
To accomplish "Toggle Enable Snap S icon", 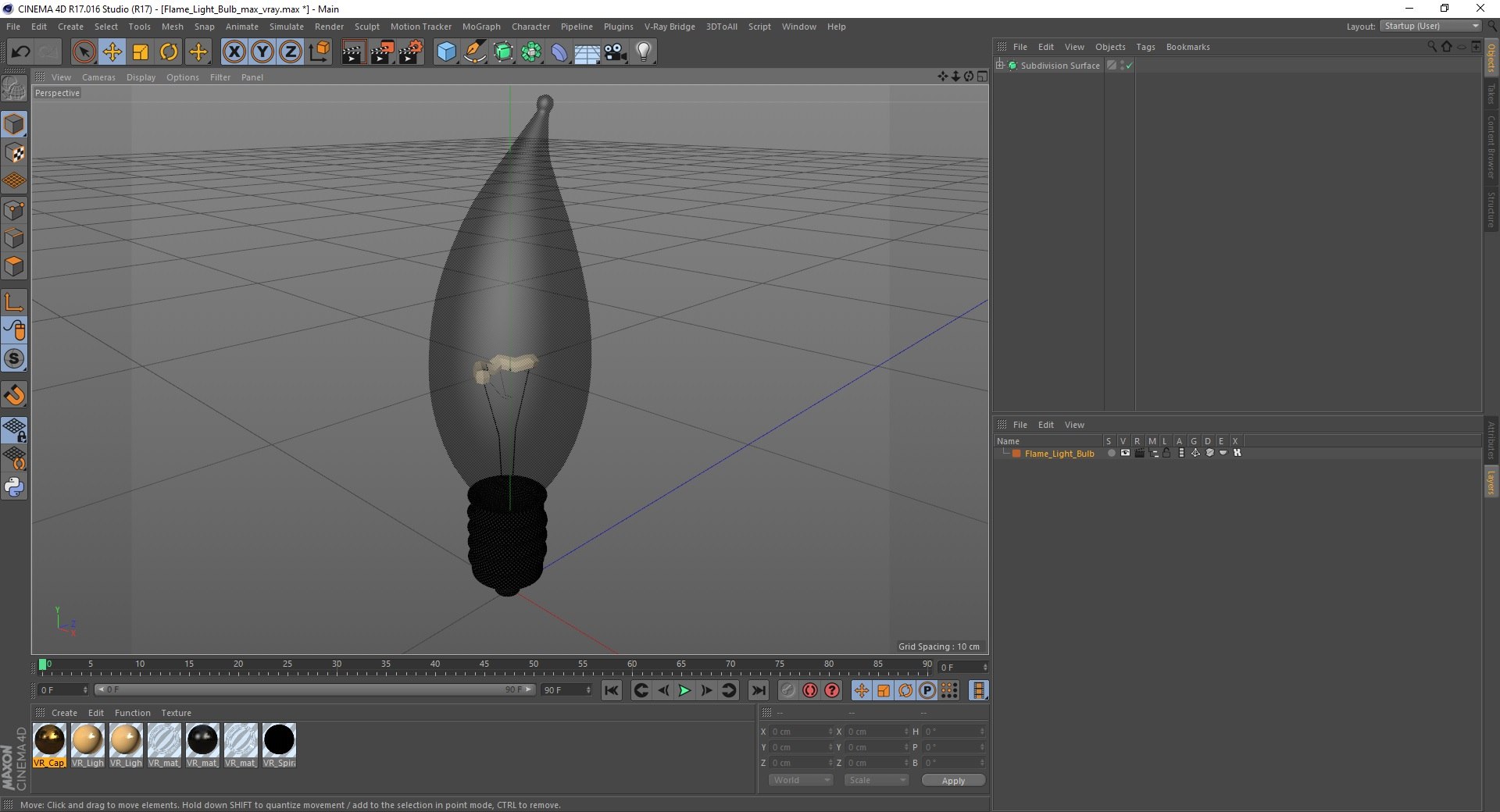I will tap(14, 358).
